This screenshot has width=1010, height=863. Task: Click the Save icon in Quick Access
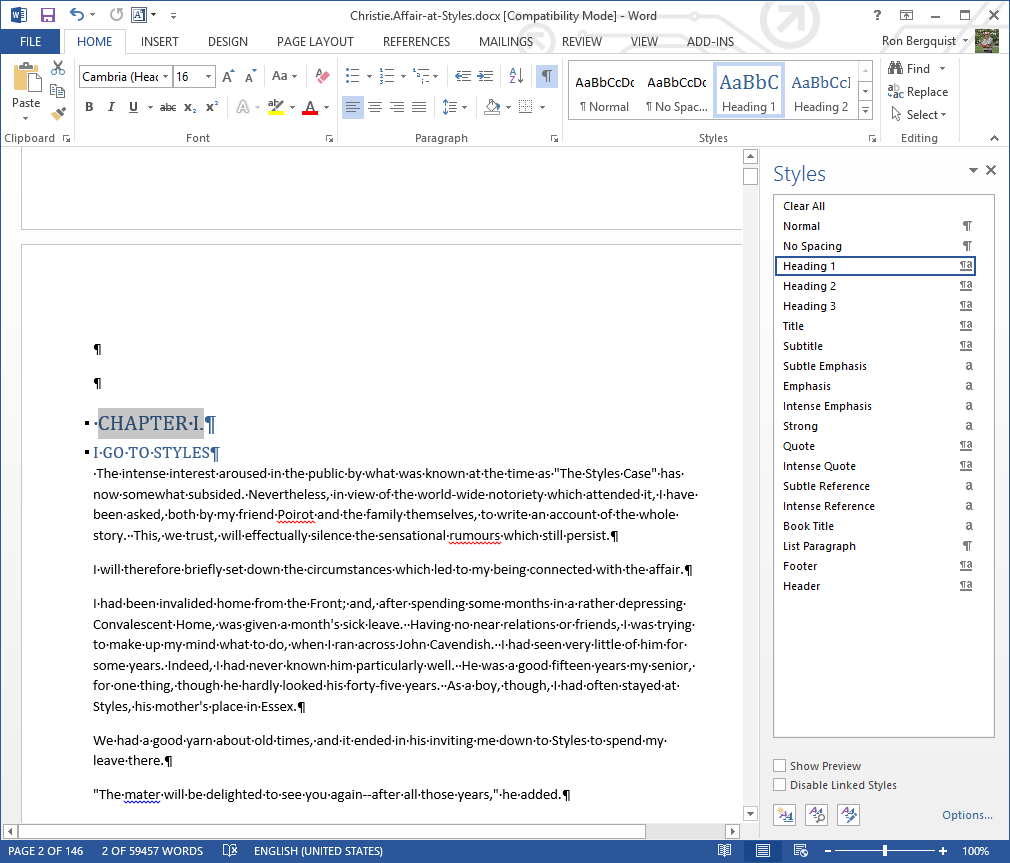point(47,15)
